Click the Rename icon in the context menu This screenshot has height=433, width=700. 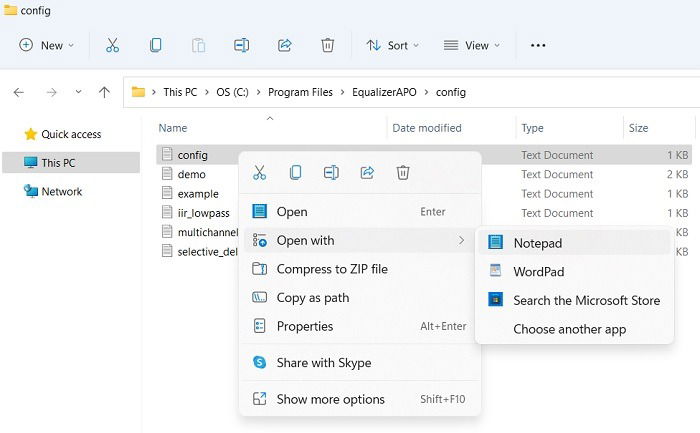click(x=331, y=172)
